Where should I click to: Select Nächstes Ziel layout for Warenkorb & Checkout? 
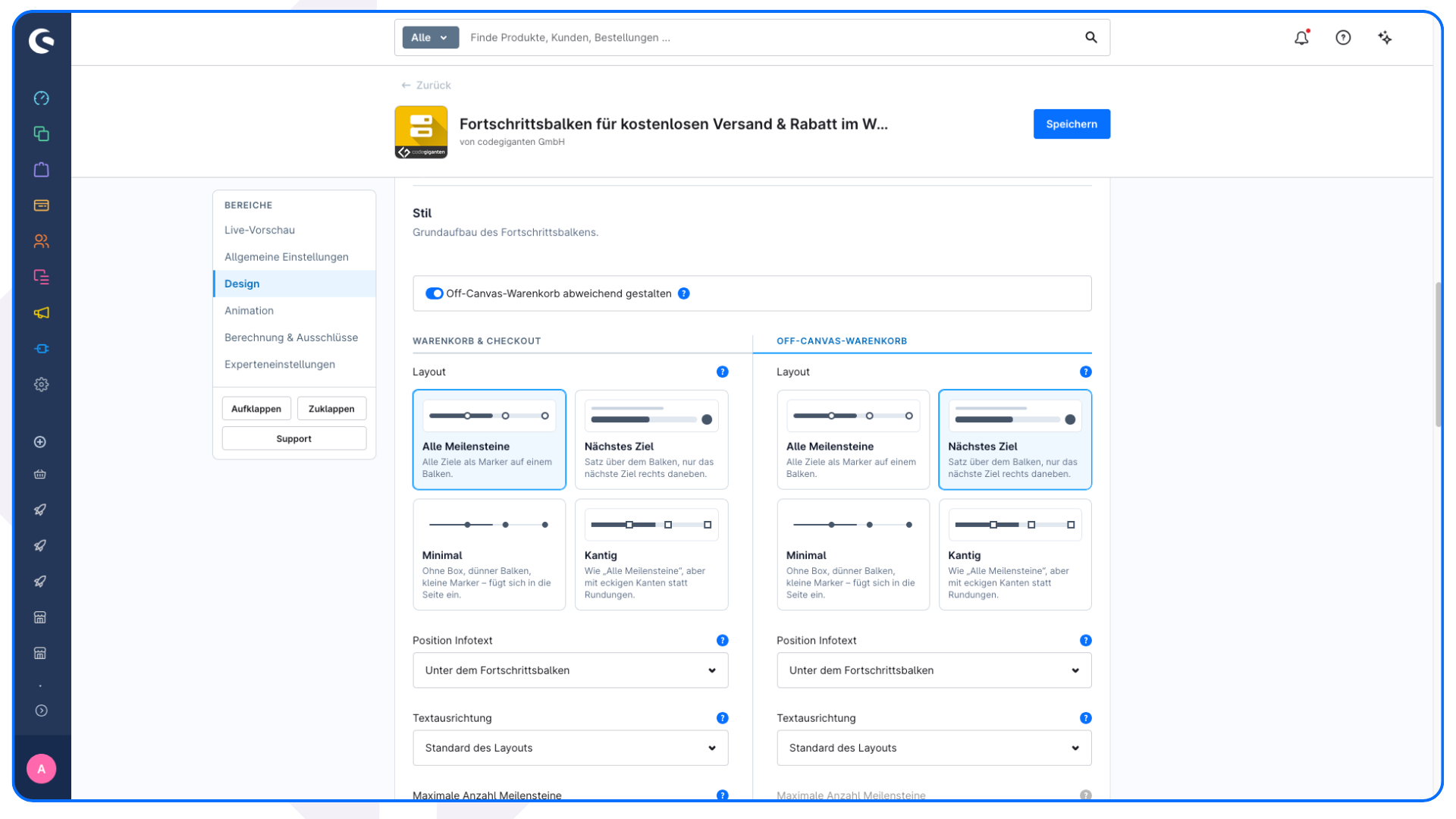coord(651,440)
